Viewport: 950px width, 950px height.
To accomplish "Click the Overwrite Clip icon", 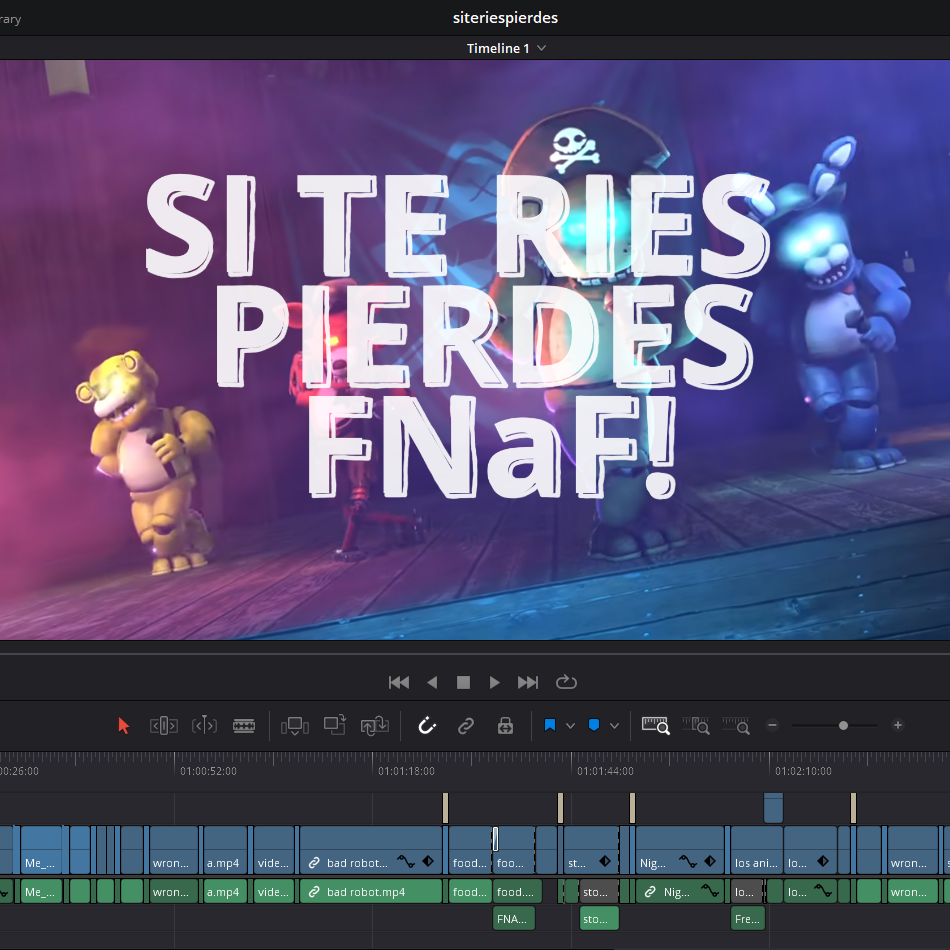I will point(335,726).
